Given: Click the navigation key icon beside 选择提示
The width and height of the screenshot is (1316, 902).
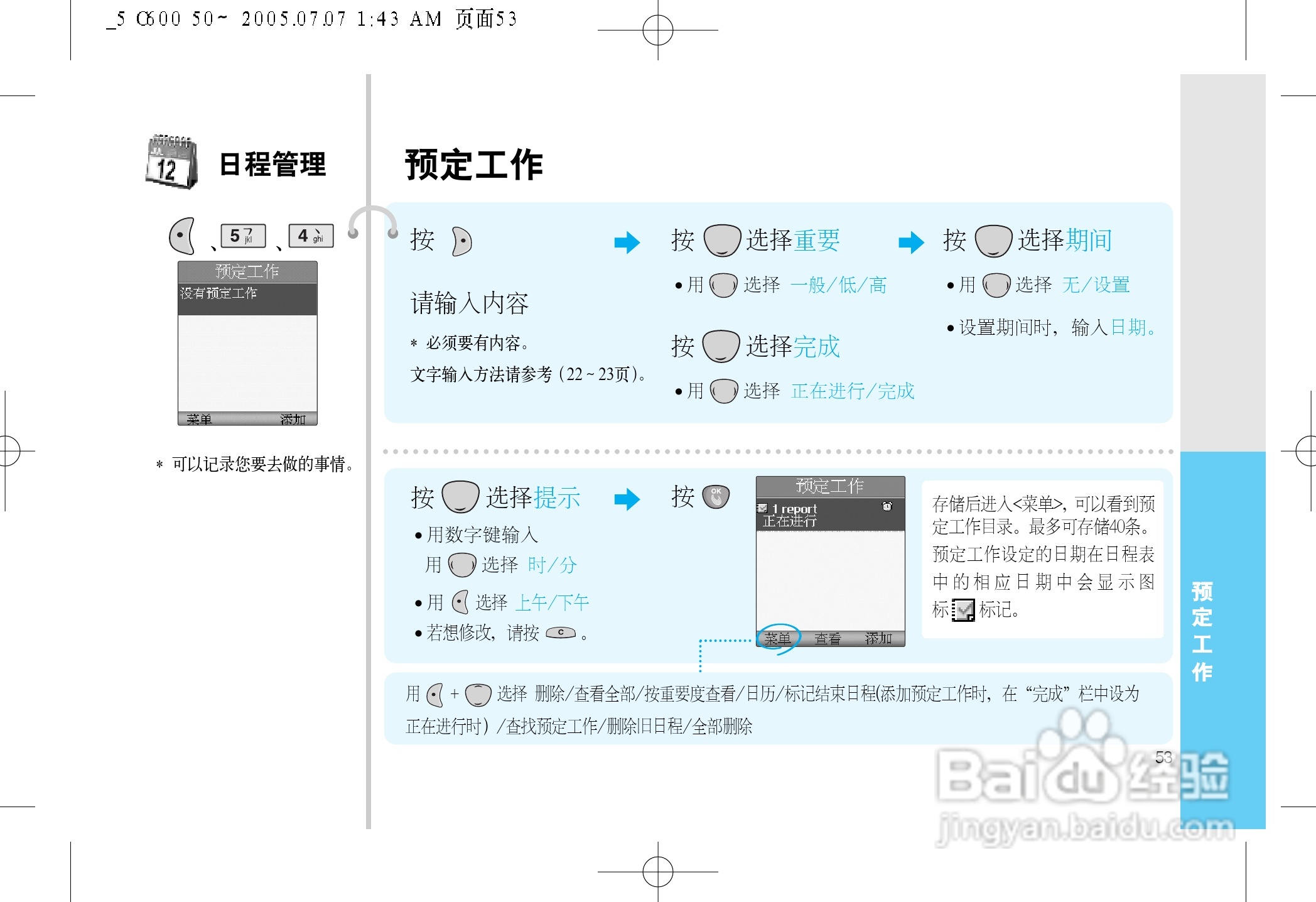Looking at the screenshot, I should click(460, 497).
